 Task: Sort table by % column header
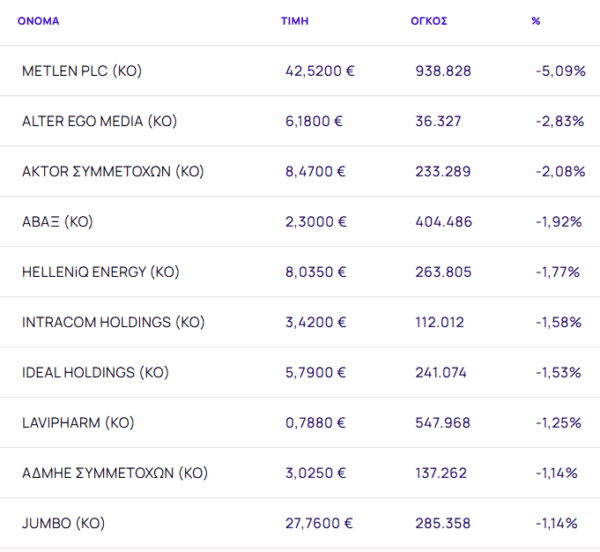(536, 20)
